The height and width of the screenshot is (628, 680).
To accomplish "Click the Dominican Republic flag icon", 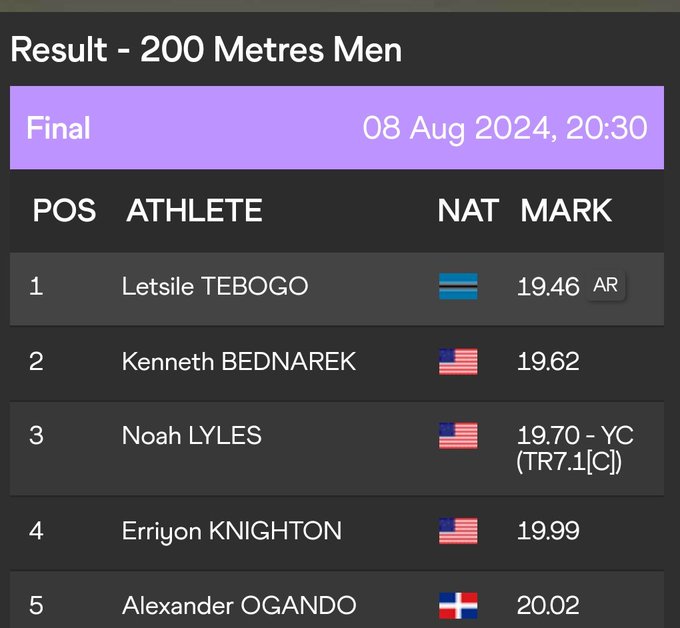I will click(458, 605).
